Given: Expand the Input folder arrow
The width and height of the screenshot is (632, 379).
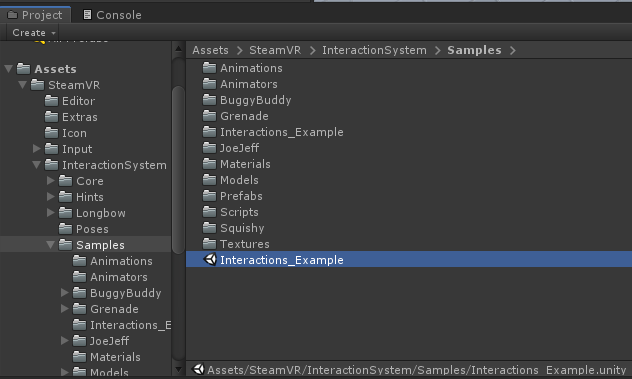Looking at the screenshot, I should click(x=37, y=149).
